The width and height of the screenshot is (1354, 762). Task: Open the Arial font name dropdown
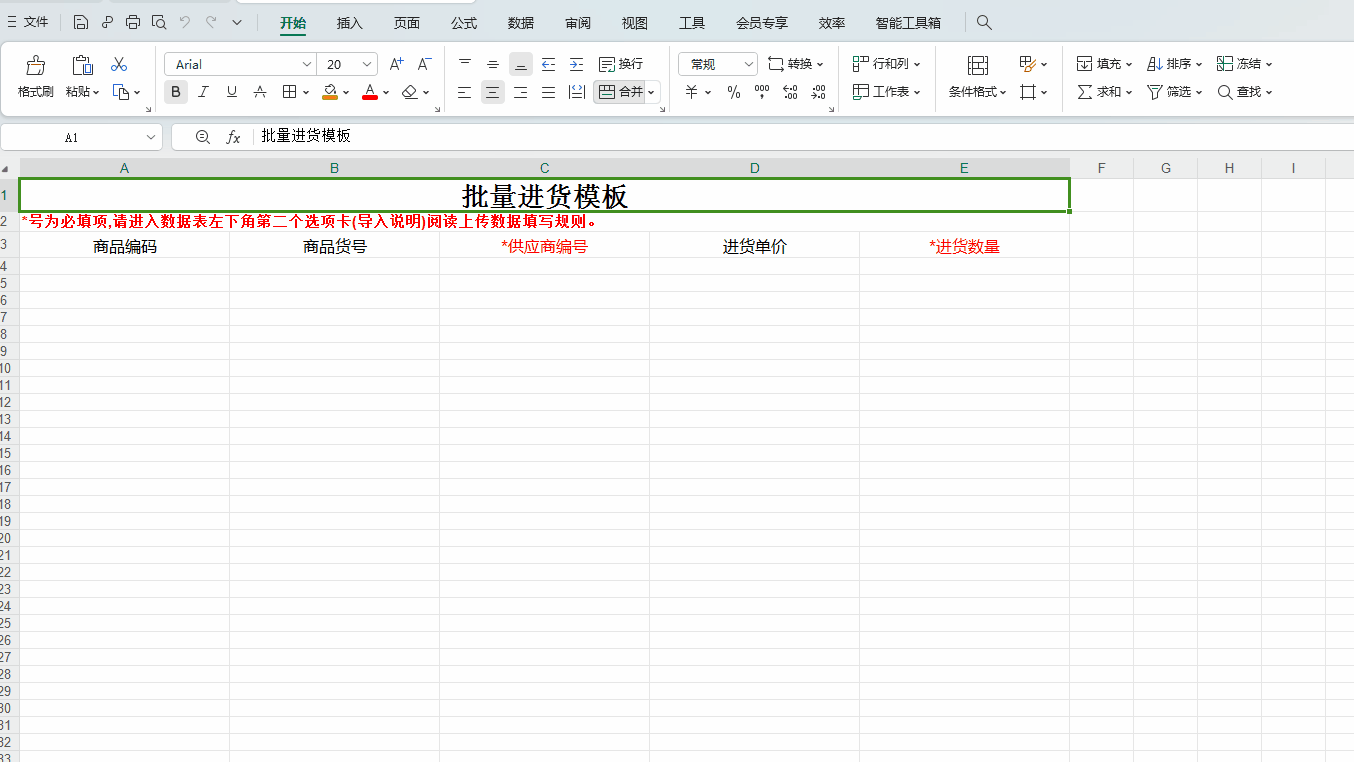click(307, 64)
